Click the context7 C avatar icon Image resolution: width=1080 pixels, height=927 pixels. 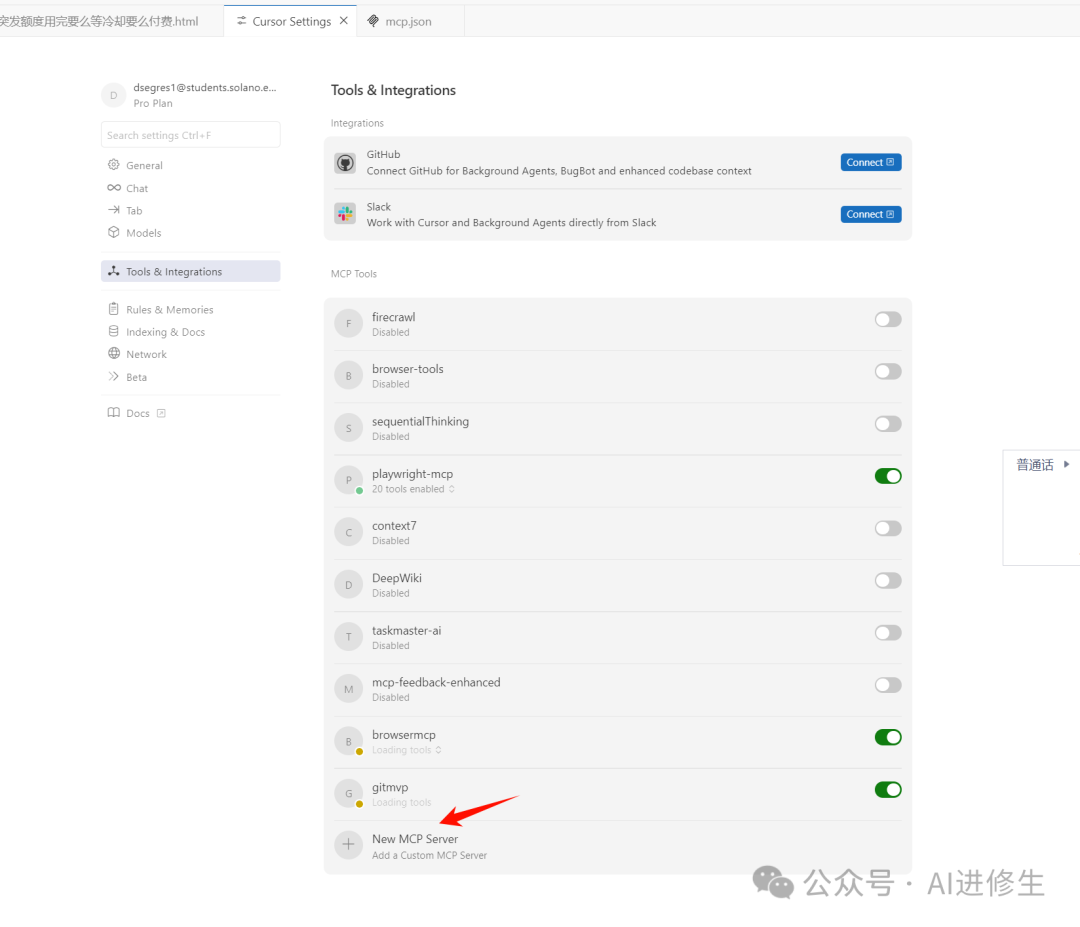[x=349, y=532]
